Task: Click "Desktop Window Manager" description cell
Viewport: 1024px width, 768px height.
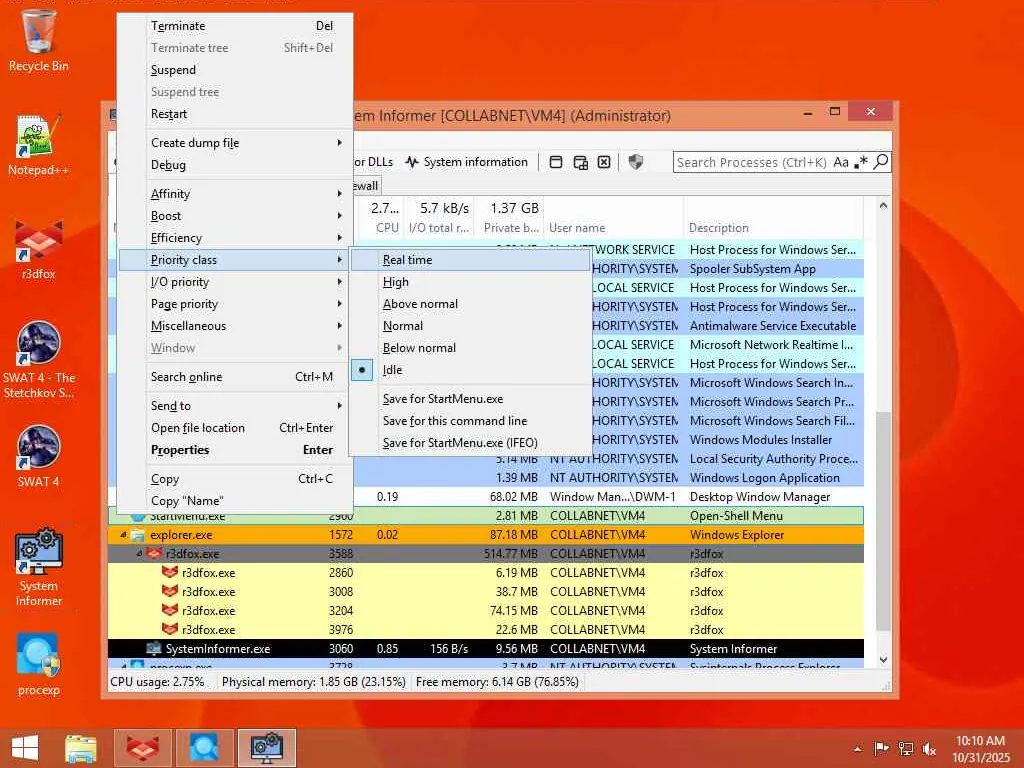Action: (760, 497)
